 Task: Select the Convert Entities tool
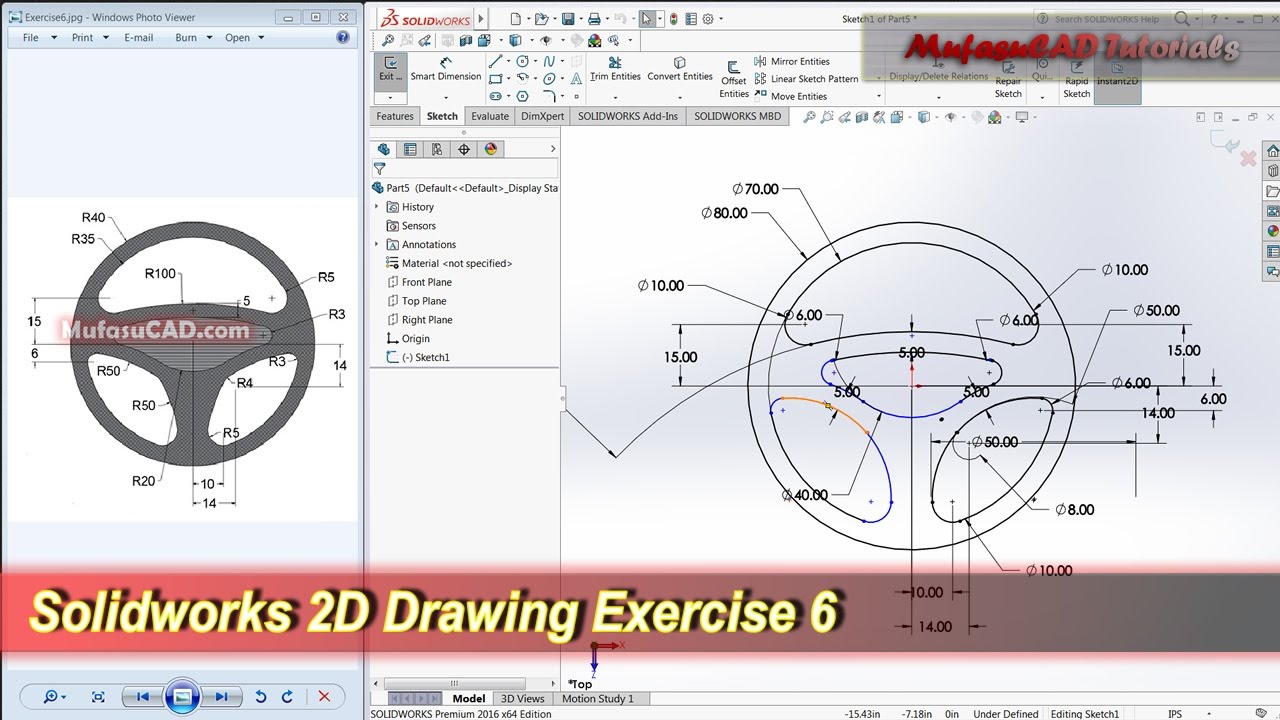(x=679, y=69)
